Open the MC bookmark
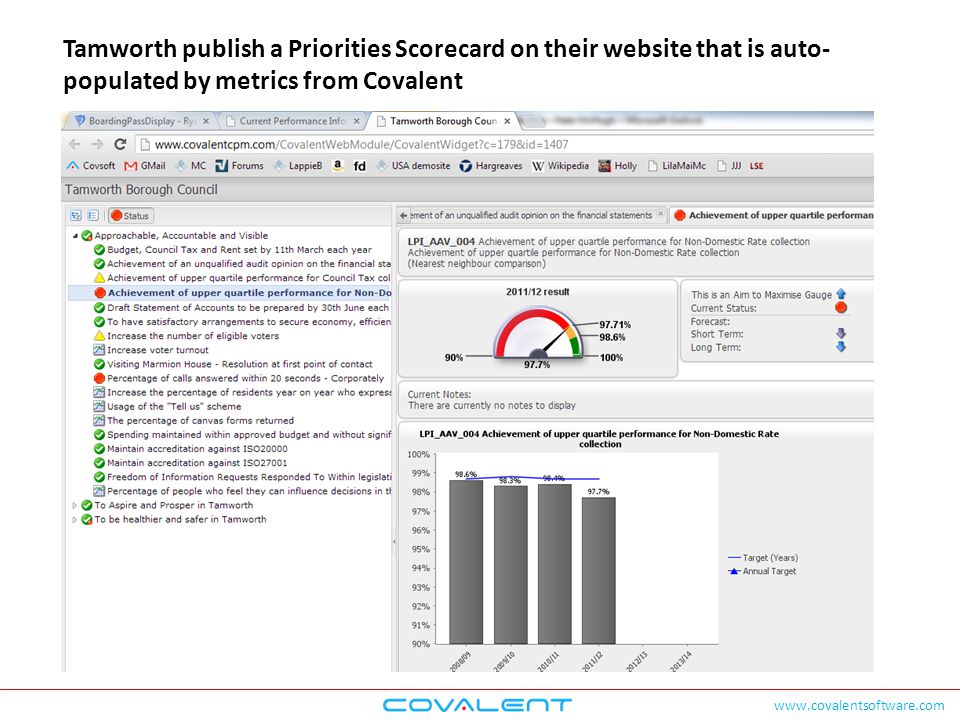 (x=190, y=166)
